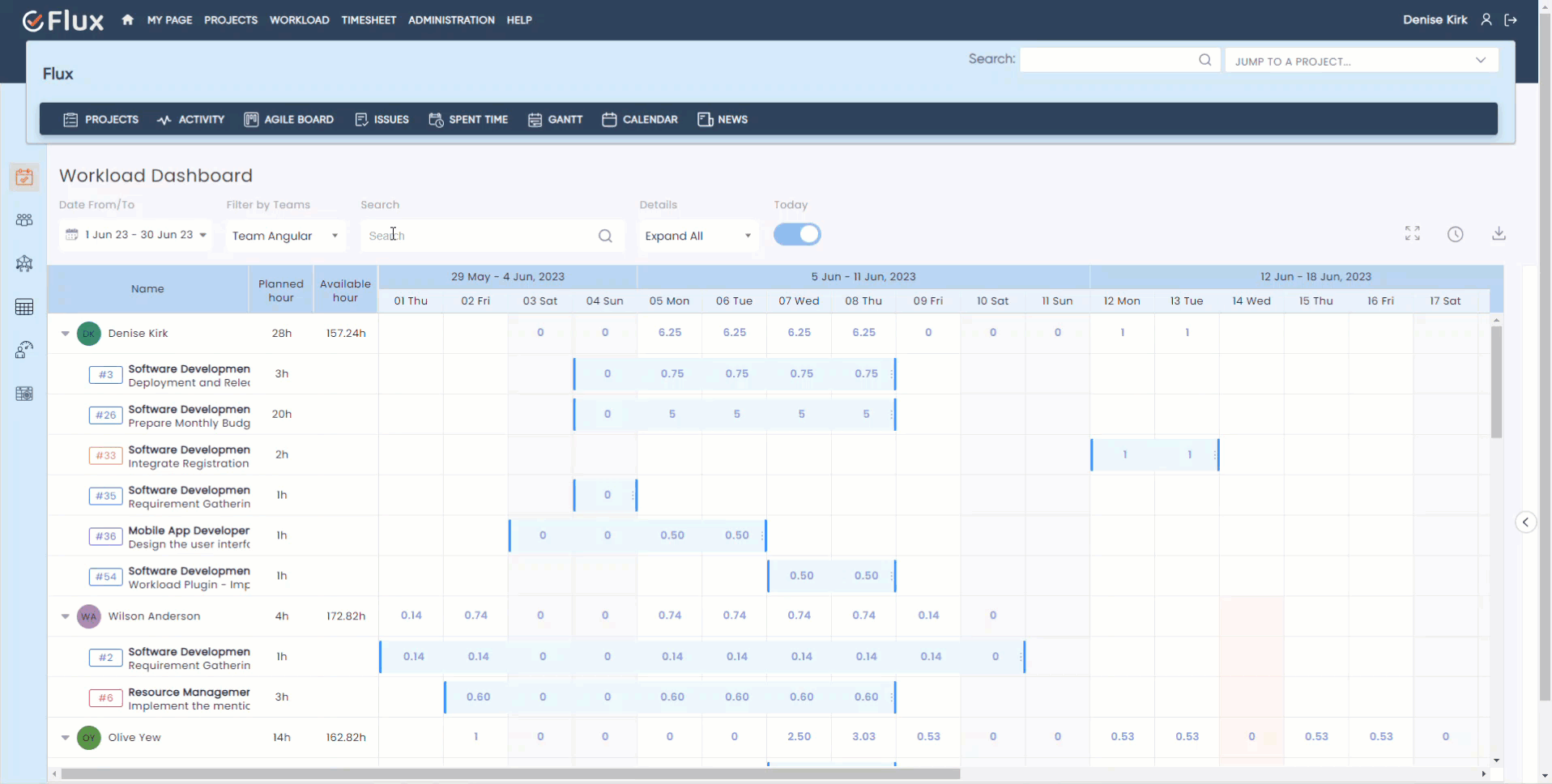Switch to the Gantt tab

point(556,120)
